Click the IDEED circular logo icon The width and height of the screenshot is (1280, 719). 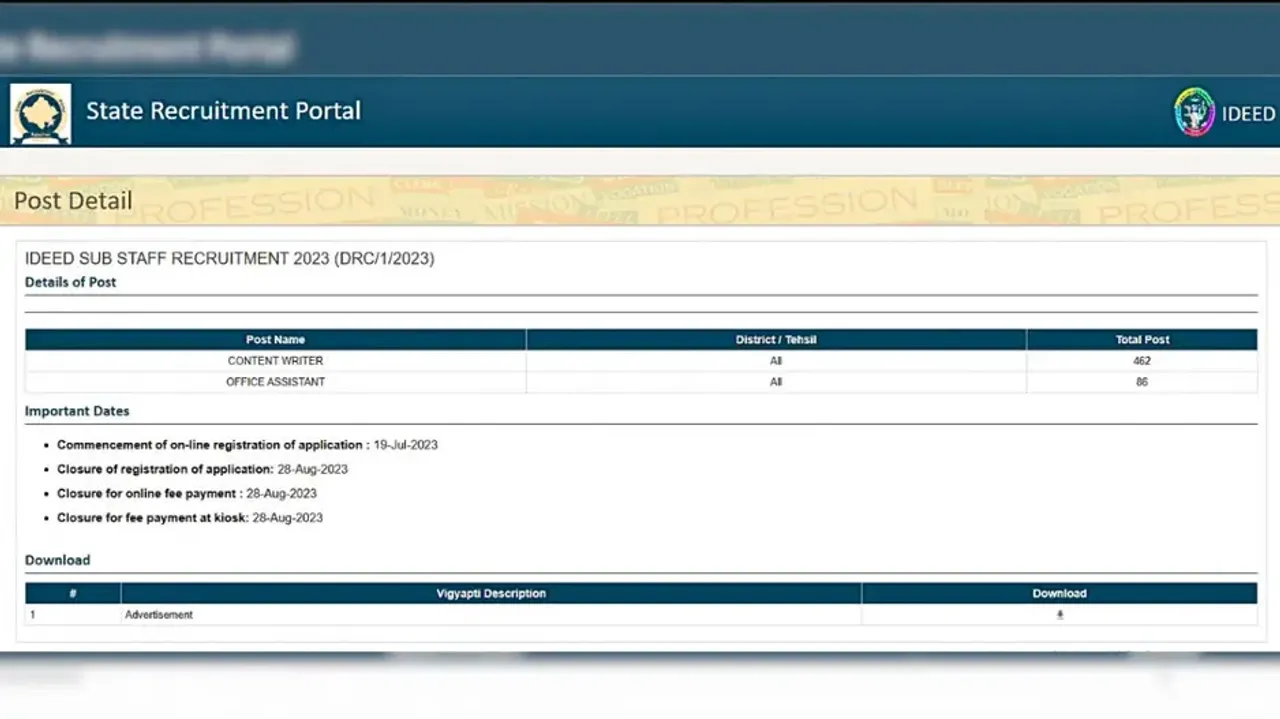(x=1193, y=112)
